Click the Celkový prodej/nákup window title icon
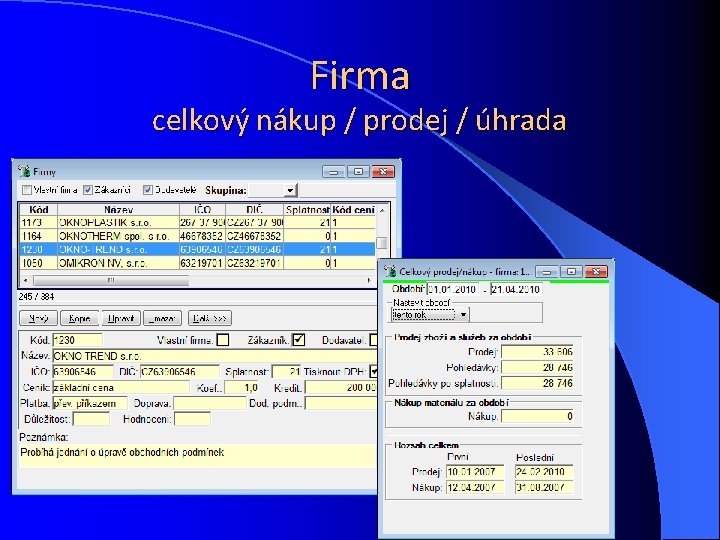 390,271
